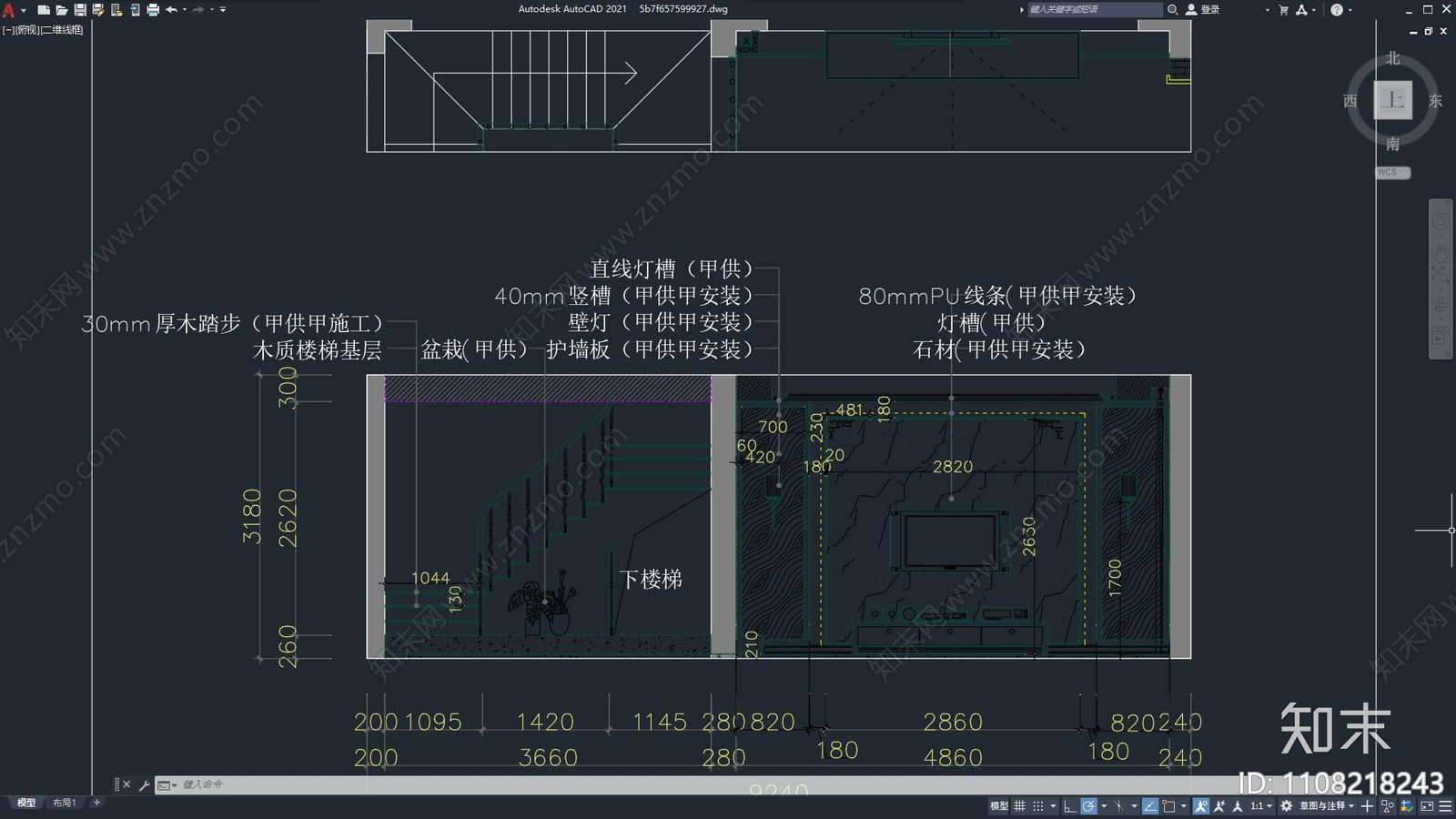Expand polar tracking angle dropdown
The height and width of the screenshot is (819, 1456).
(x=1104, y=806)
